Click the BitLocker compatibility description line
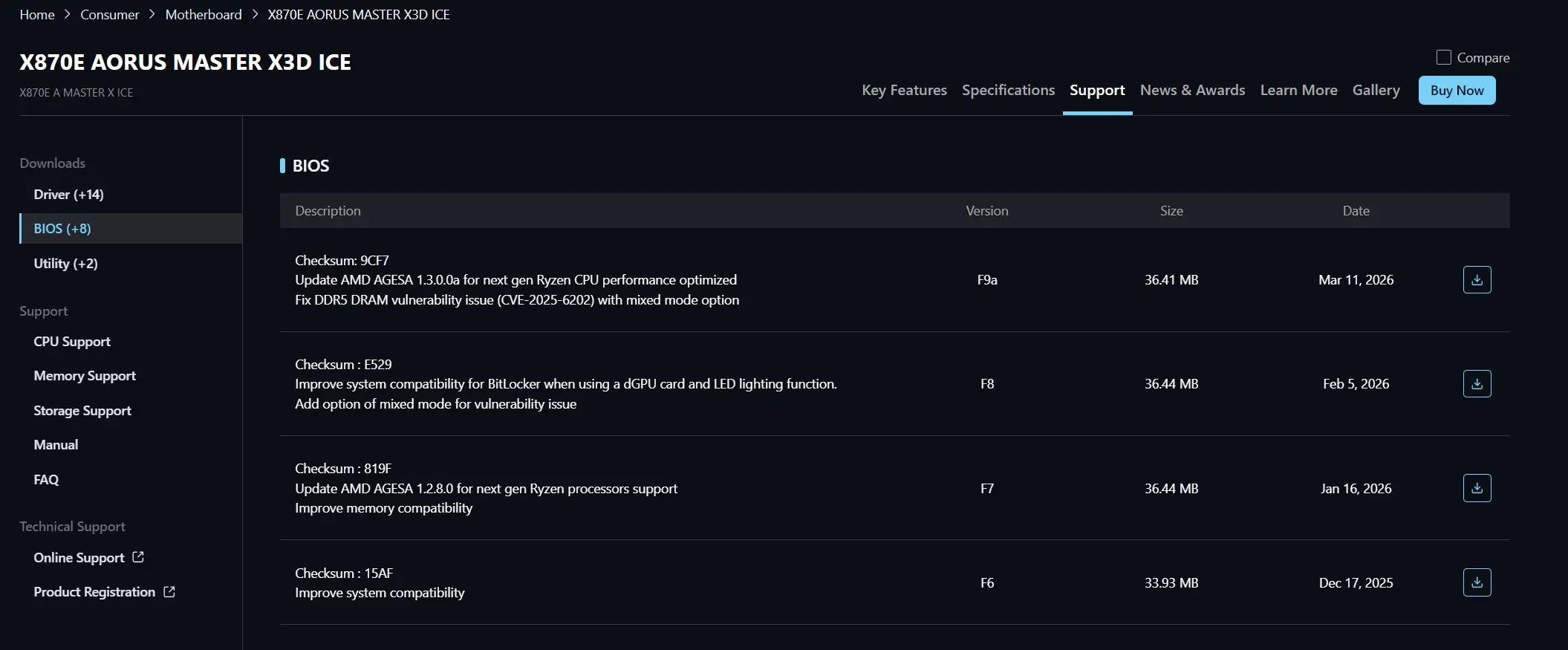Image resolution: width=1568 pixels, height=650 pixels. 566,384
